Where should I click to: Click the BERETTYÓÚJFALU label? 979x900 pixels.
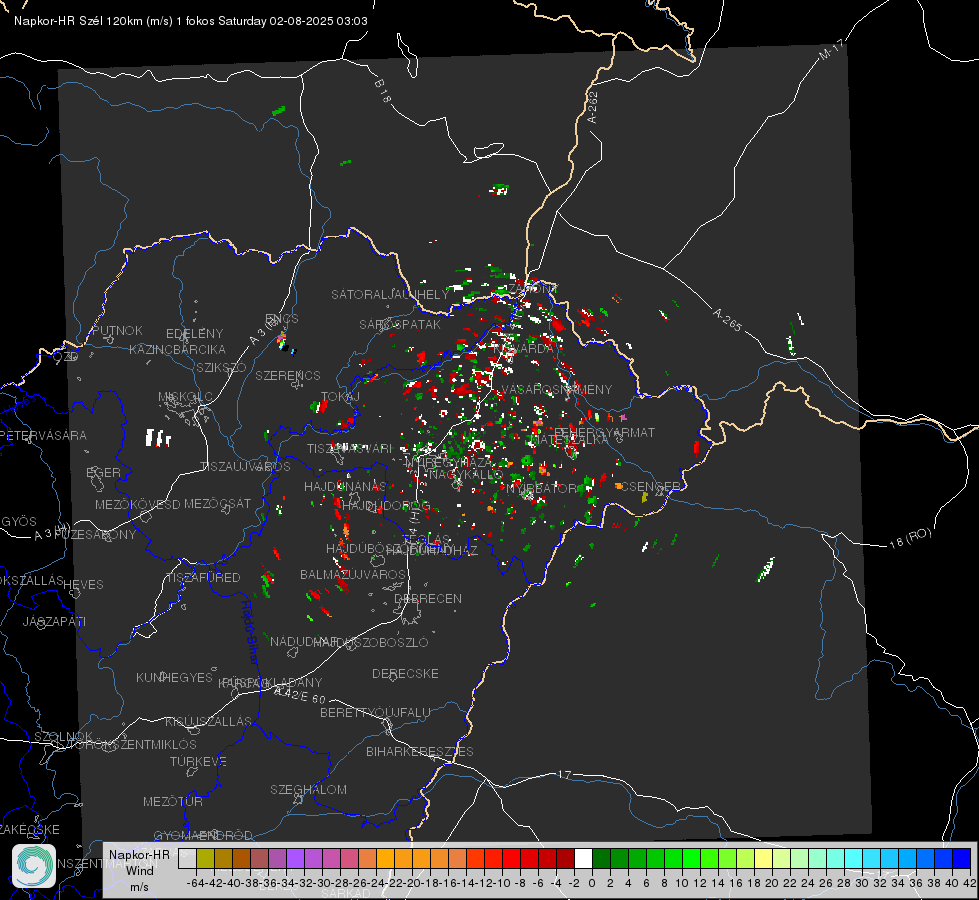coord(375,713)
